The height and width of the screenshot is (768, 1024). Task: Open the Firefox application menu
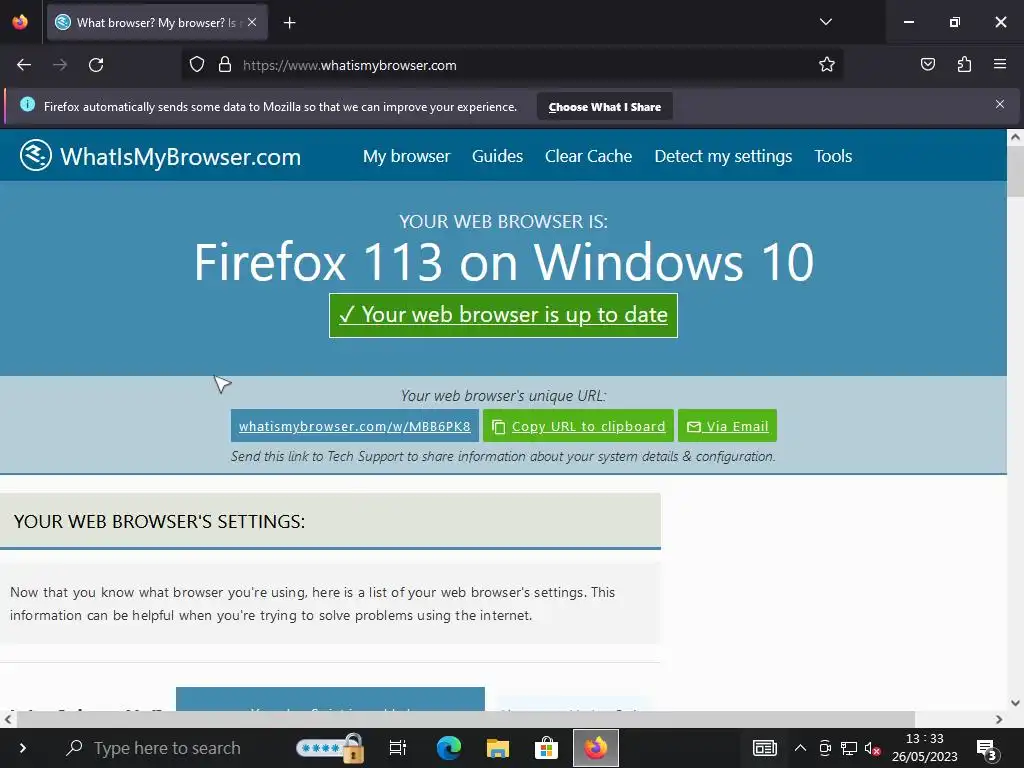tap(1000, 65)
